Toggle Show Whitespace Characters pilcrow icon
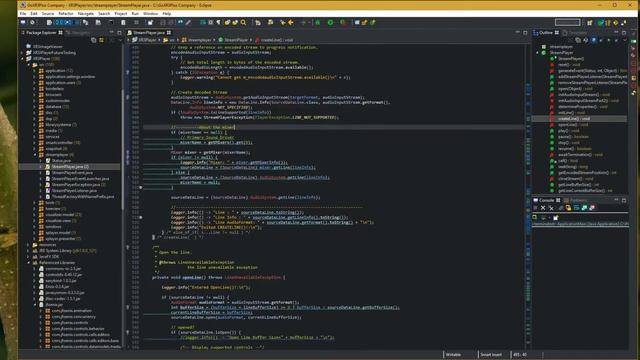The height and width of the screenshot is (360, 640). click(218, 22)
